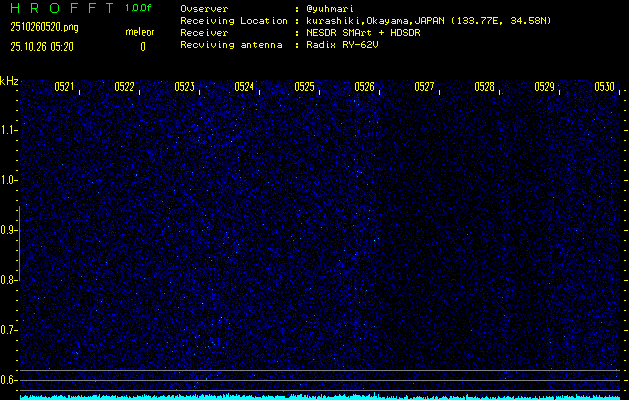Click the 0524 time marker
Viewport: 629px width, 400px height.
click(244, 87)
